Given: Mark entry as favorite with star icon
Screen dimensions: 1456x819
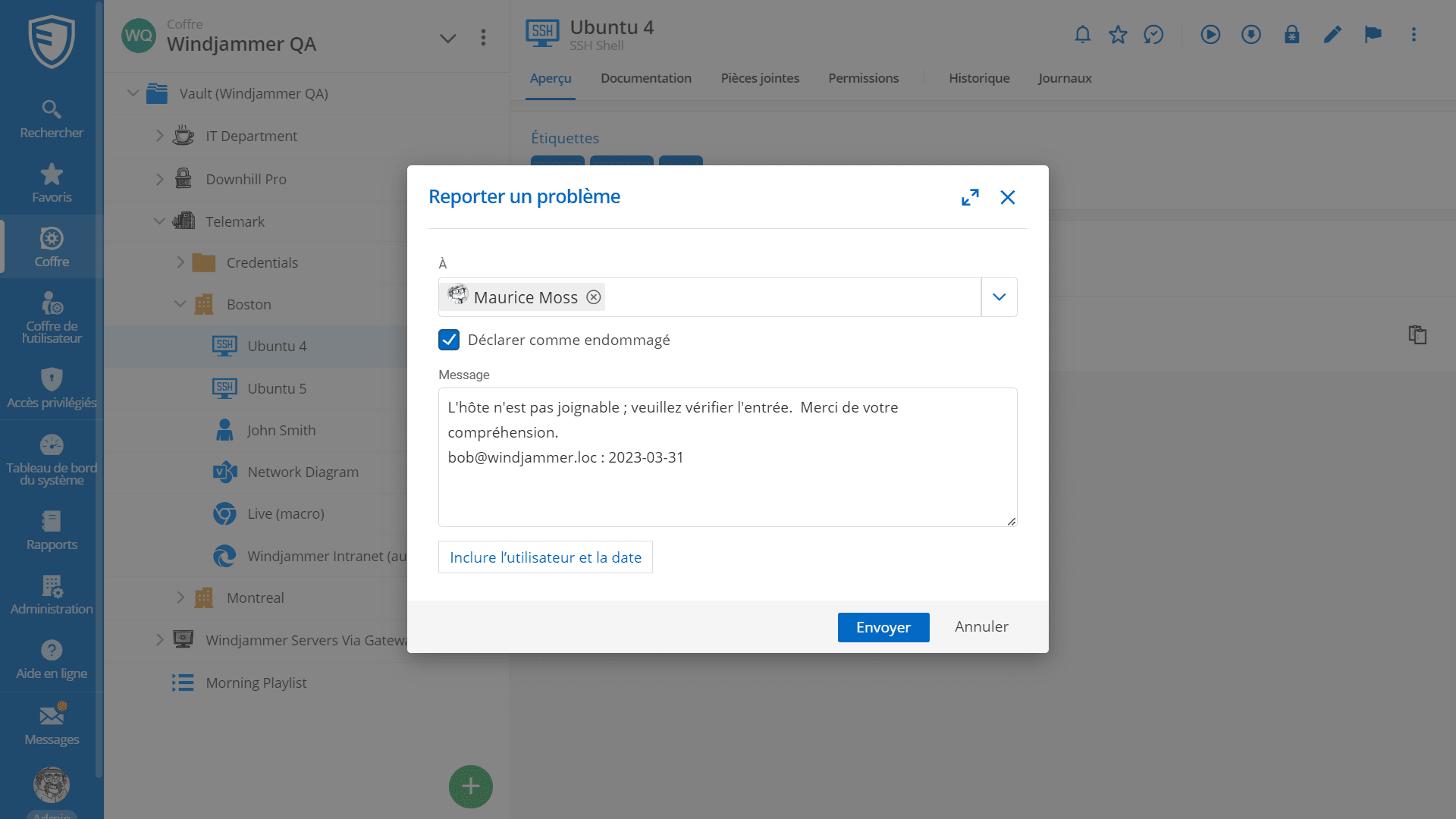Looking at the screenshot, I should pyautogui.click(x=1118, y=35).
